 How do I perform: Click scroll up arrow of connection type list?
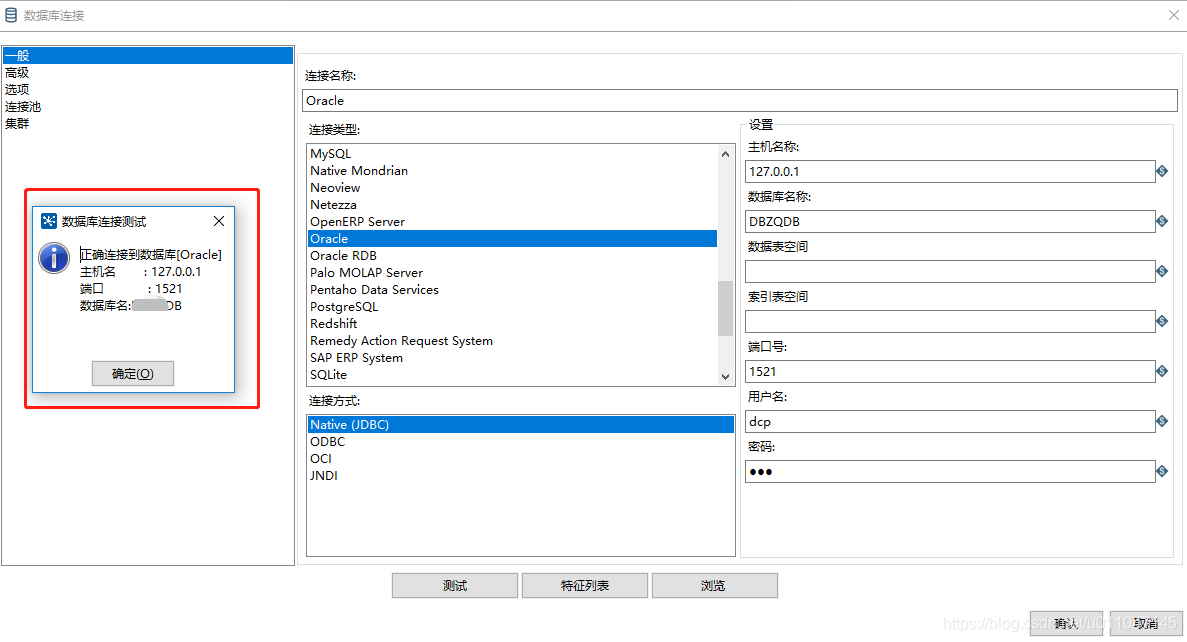(x=725, y=154)
